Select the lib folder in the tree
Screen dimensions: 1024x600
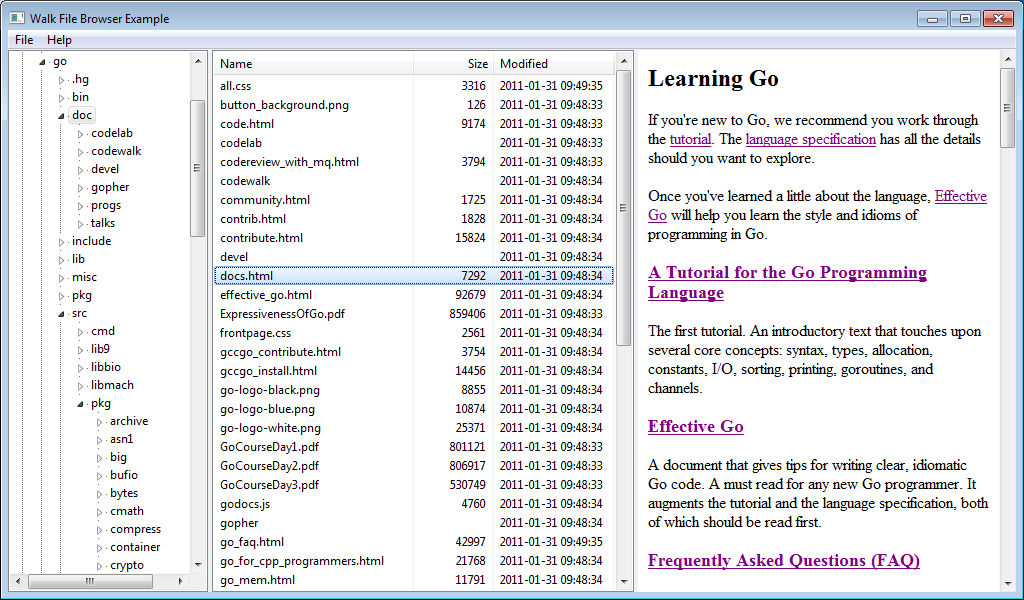coord(78,259)
